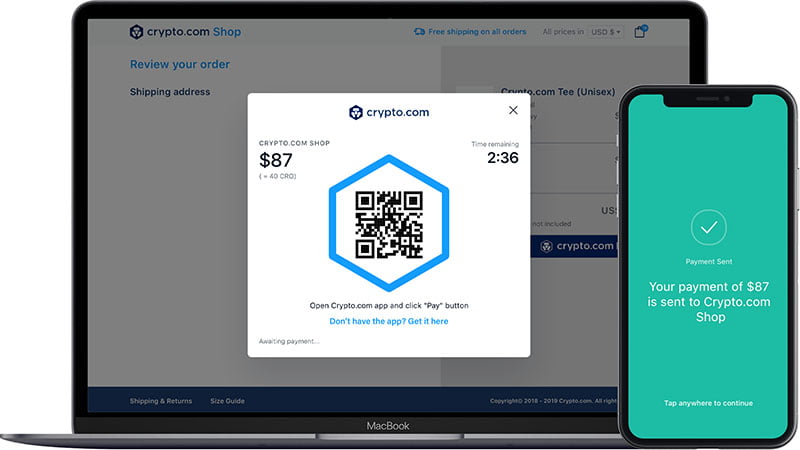
Task: Click the crypto.com logo in payment dialog
Action: click(389, 112)
